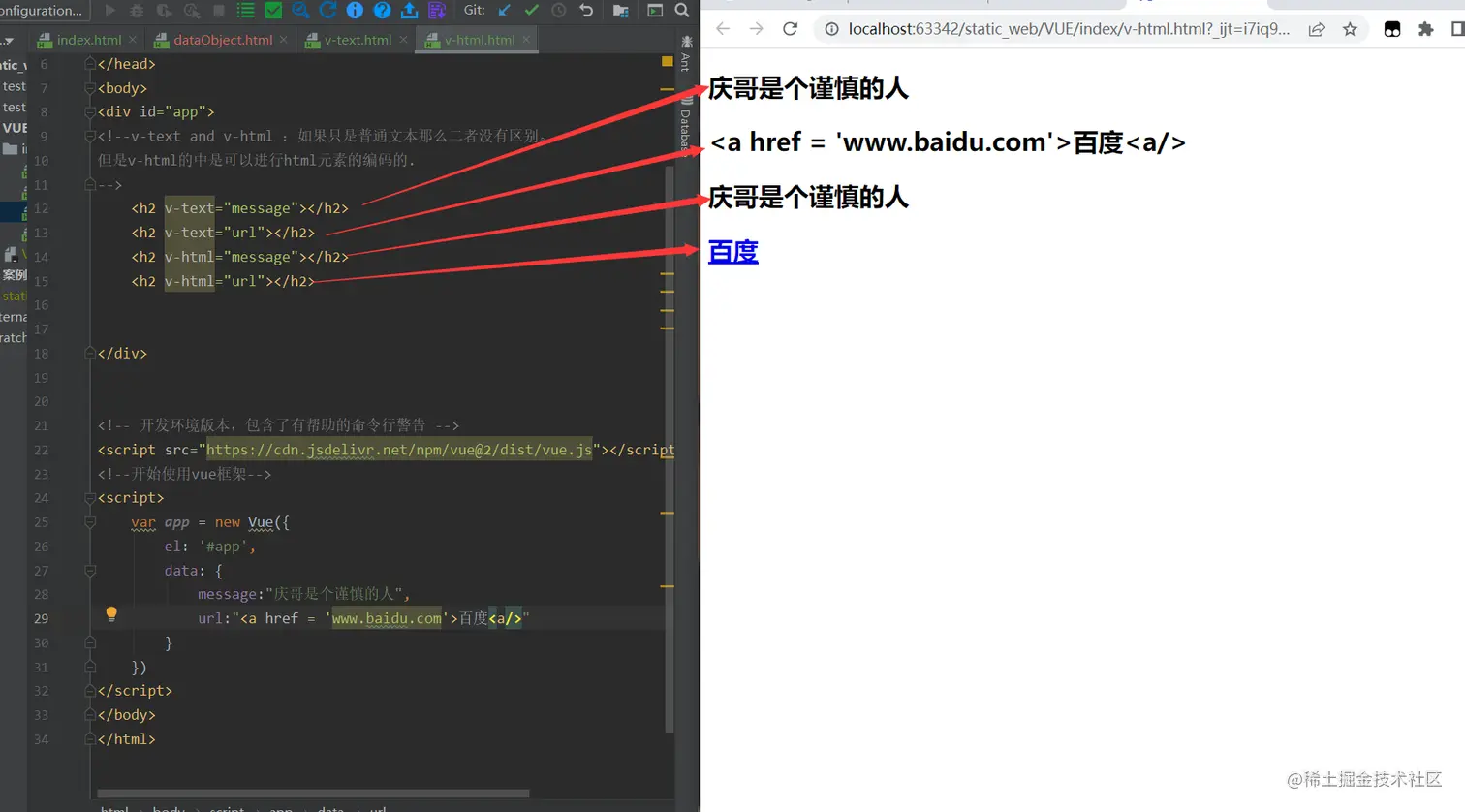Run with Coverage icon
Image resolution: width=1465 pixels, height=812 pixels.
[164, 11]
